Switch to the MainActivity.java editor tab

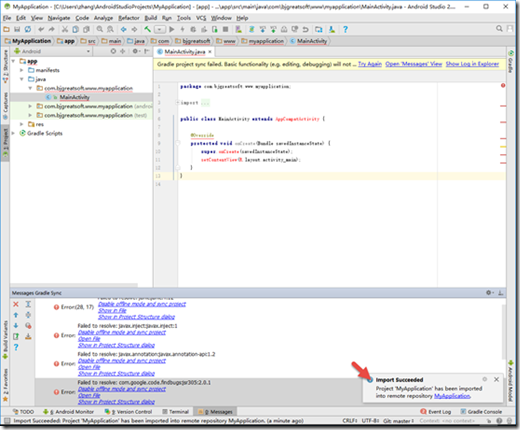pyautogui.click(x=184, y=52)
